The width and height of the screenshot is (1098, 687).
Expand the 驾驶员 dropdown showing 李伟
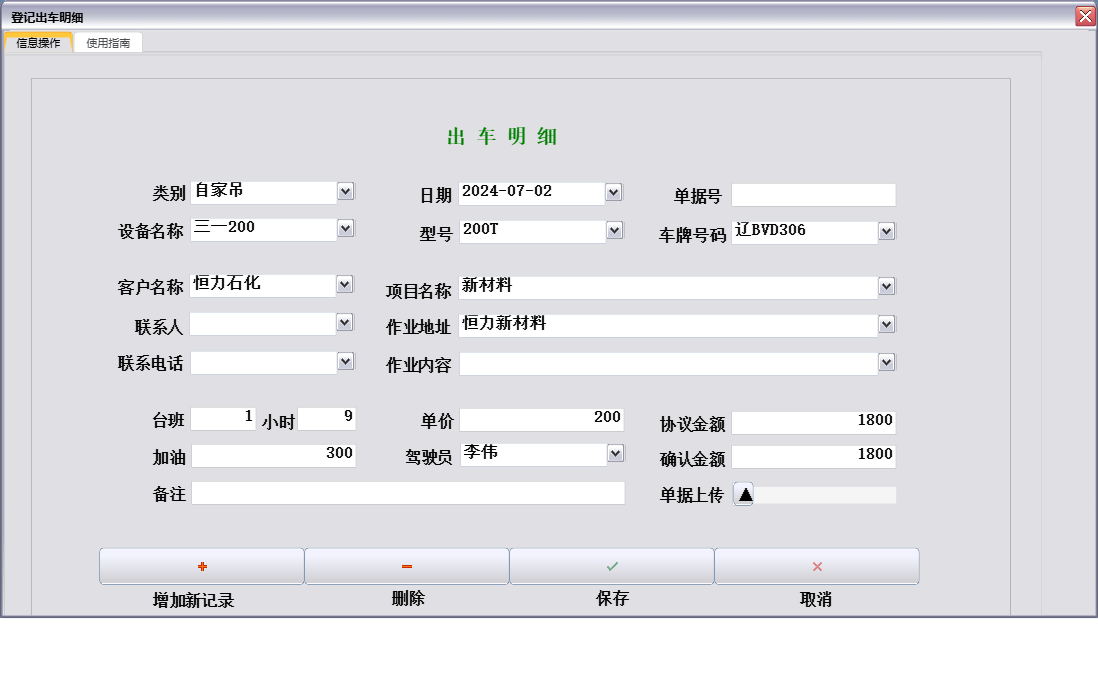coord(613,454)
